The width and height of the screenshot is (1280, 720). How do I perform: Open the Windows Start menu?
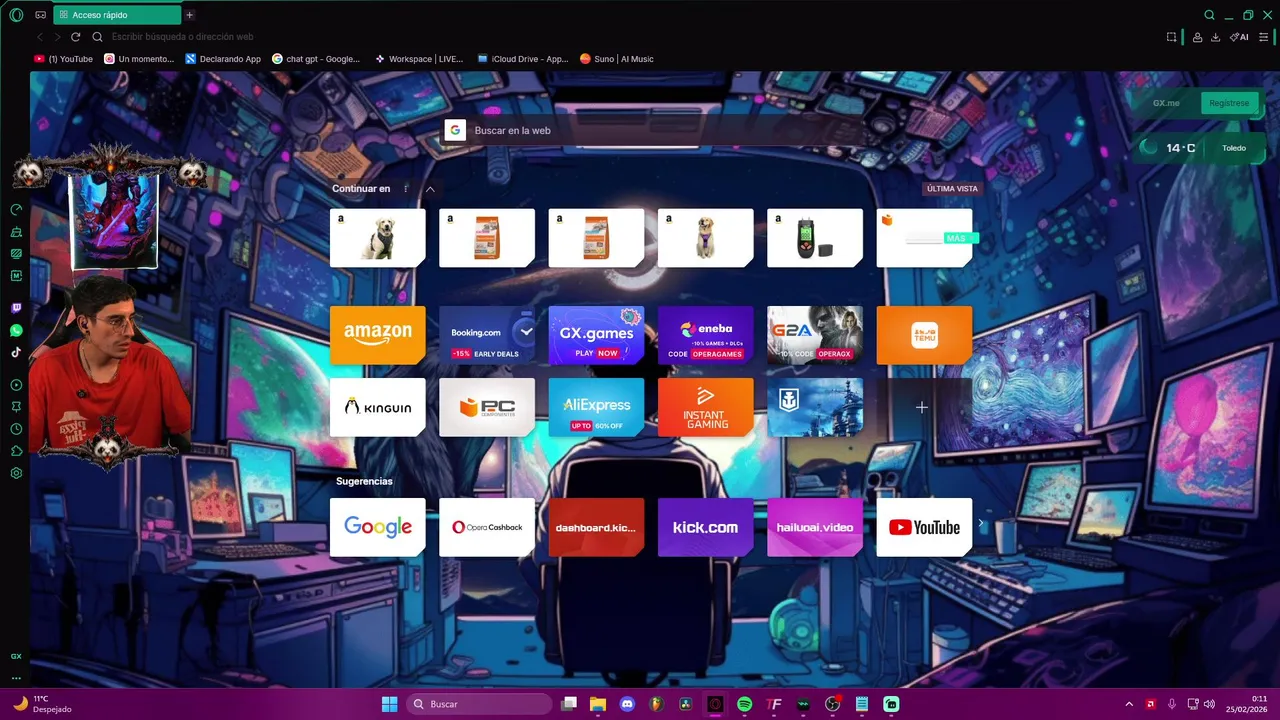(389, 704)
